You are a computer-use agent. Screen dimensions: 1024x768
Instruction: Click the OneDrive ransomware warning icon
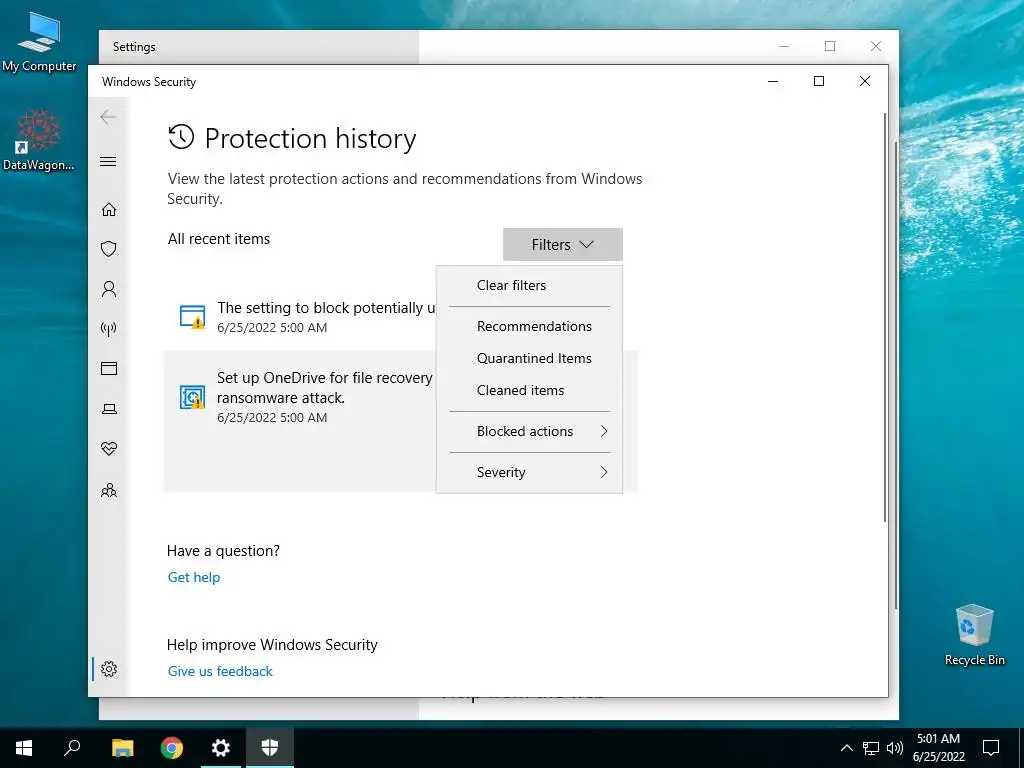coord(192,397)
